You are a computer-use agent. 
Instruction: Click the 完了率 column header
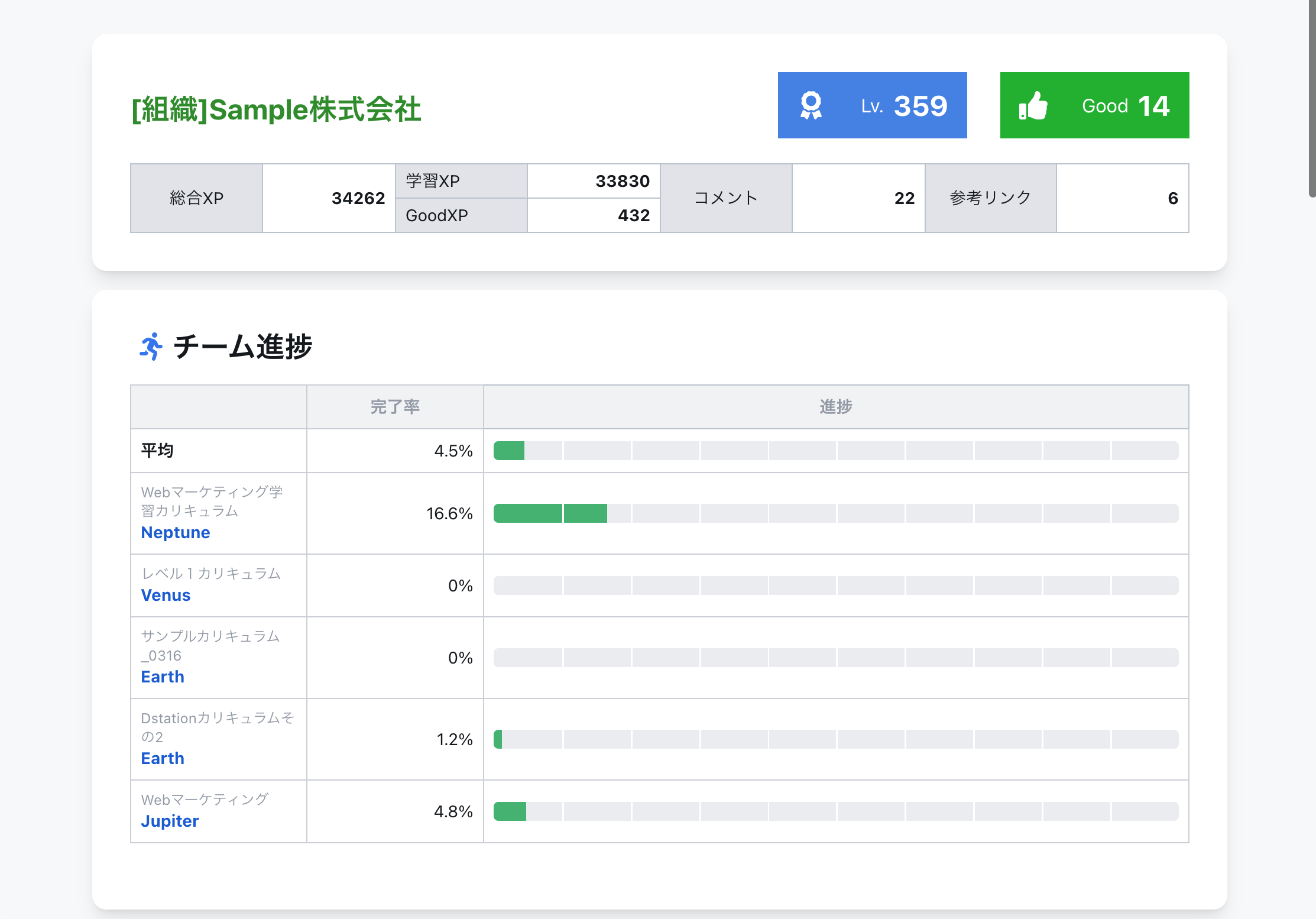pos(395,407)
